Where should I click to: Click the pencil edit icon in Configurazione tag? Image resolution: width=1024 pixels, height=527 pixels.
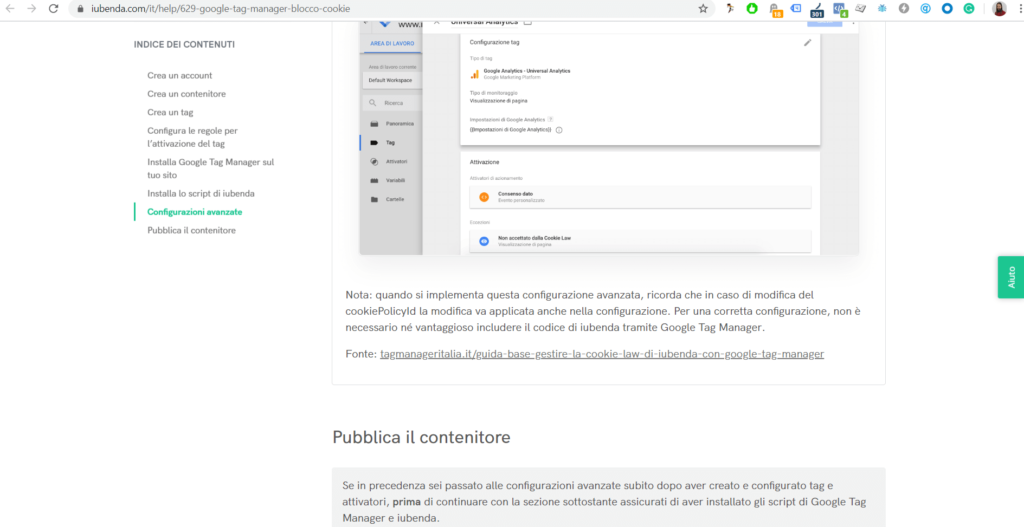coord(808,42)
